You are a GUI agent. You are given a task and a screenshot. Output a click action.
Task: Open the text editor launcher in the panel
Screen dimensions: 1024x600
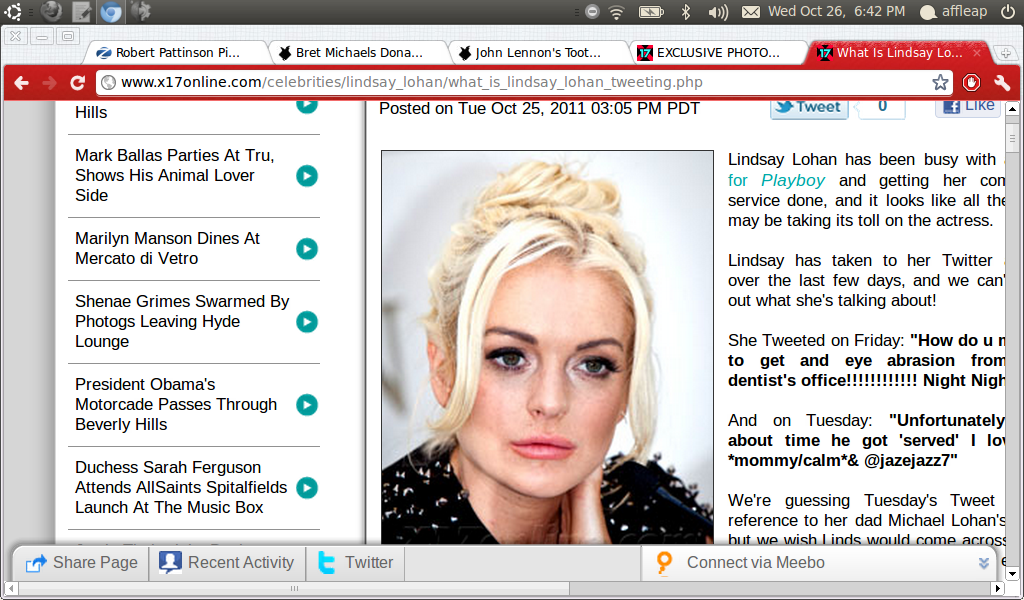[81, 11]
